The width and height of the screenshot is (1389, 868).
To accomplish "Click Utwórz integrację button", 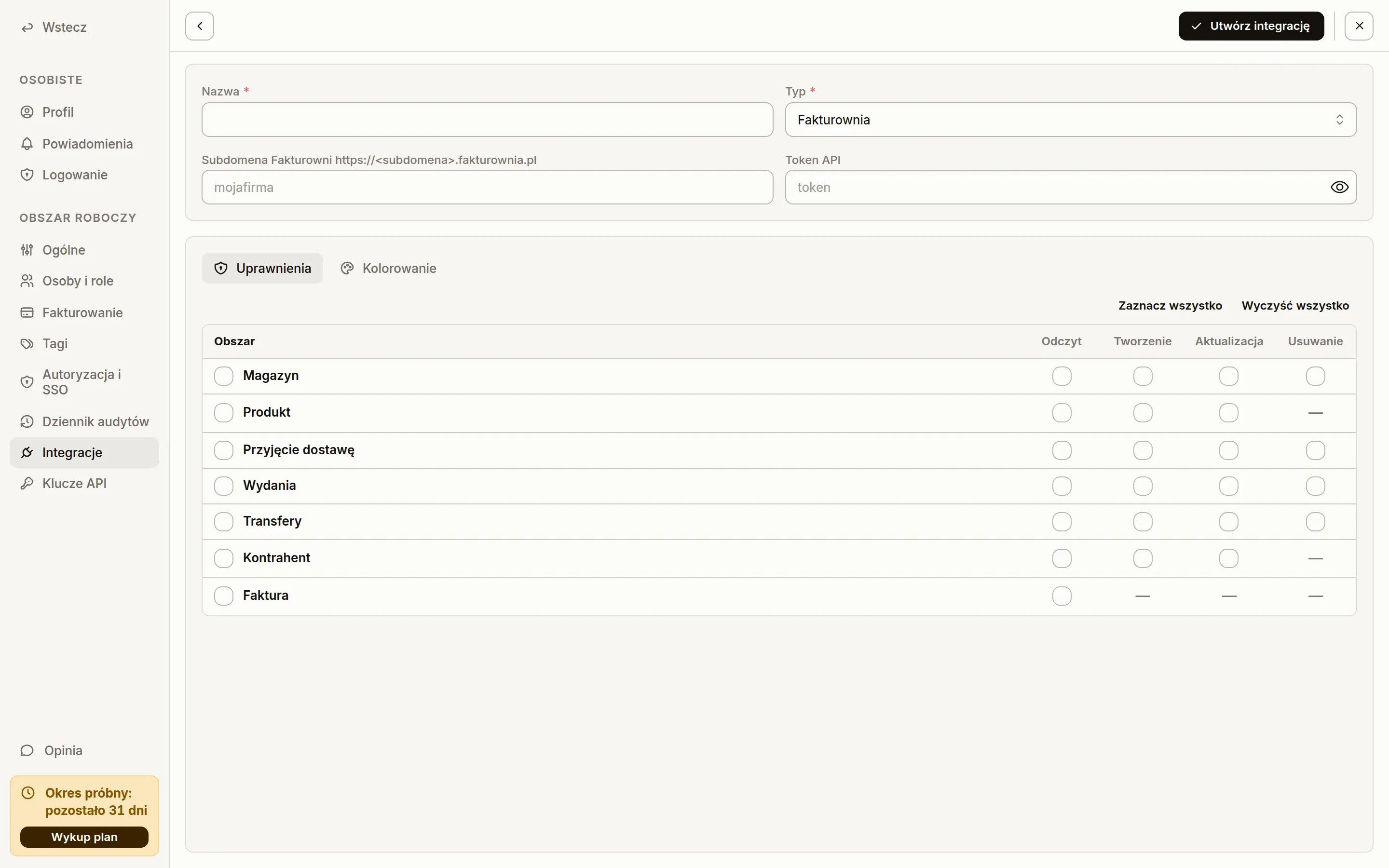I will [1251, 26].
